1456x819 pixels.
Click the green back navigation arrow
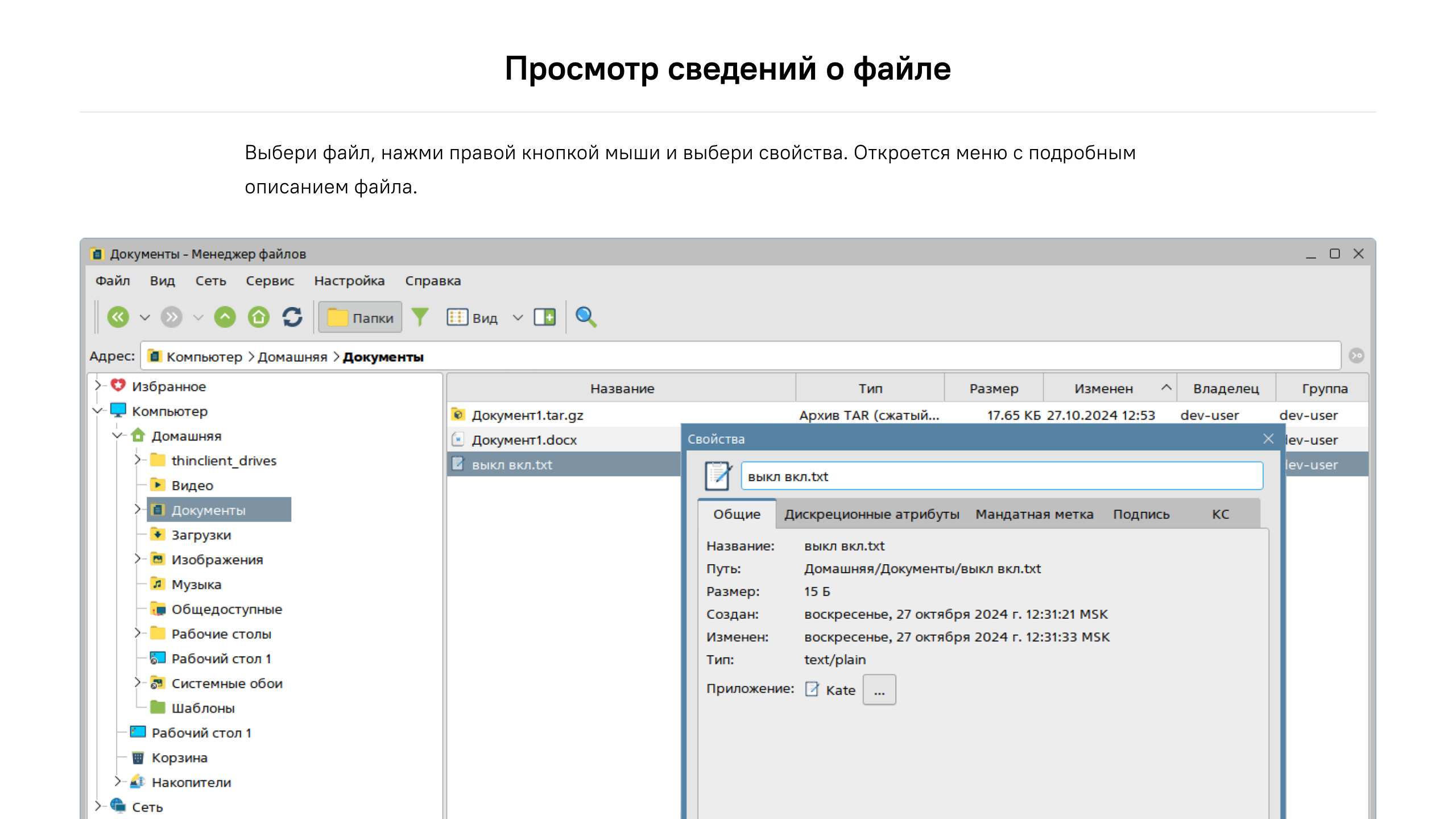pos(118,317)
